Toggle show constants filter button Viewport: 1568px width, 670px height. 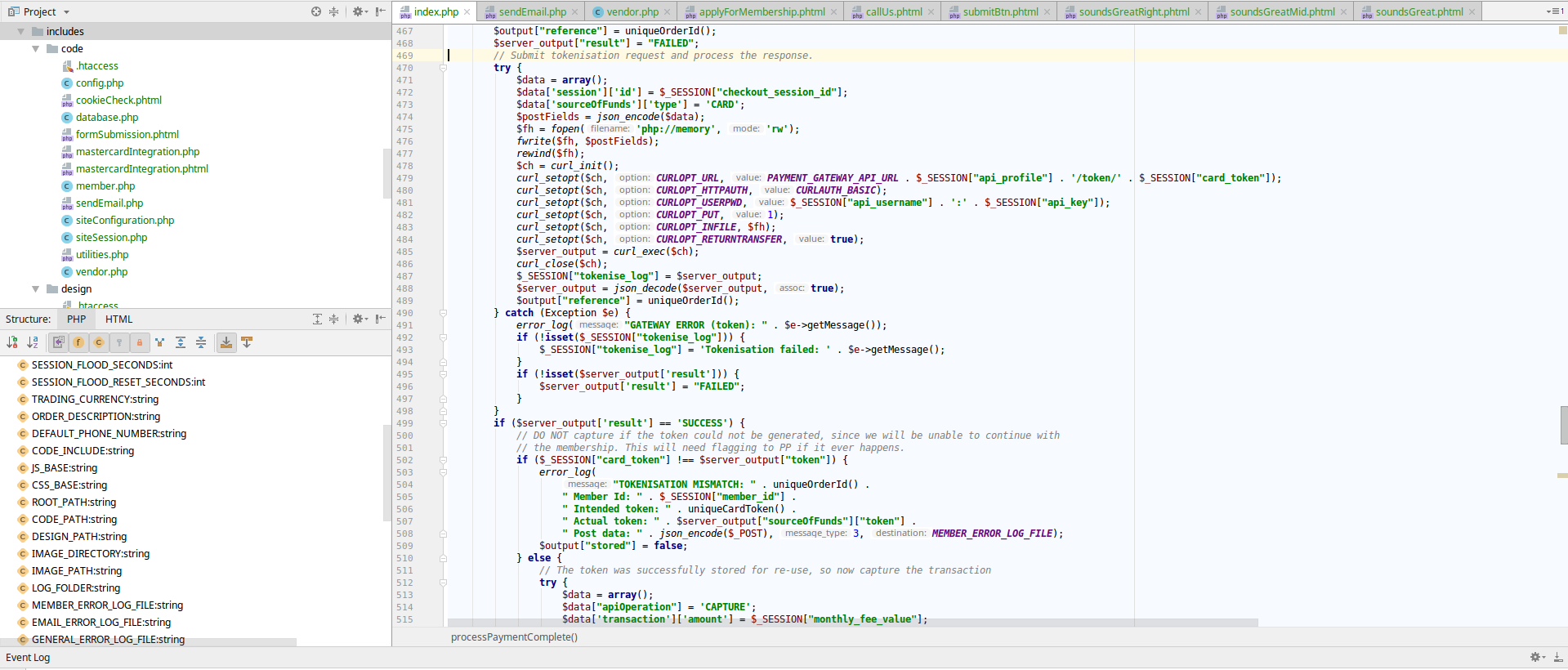point(99,342)
